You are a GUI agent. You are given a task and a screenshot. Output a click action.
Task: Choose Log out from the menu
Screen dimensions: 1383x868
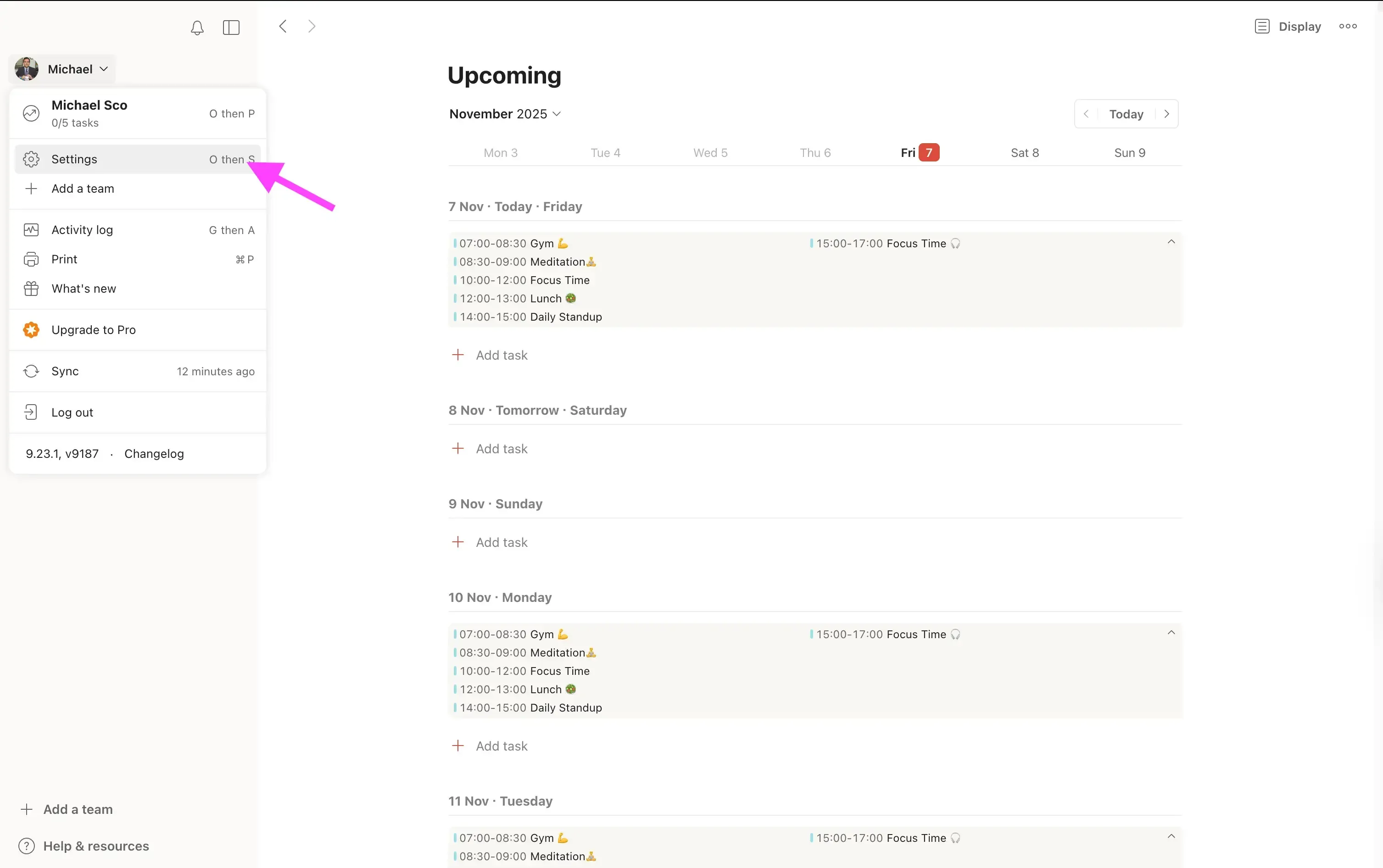tap(72, 412)
